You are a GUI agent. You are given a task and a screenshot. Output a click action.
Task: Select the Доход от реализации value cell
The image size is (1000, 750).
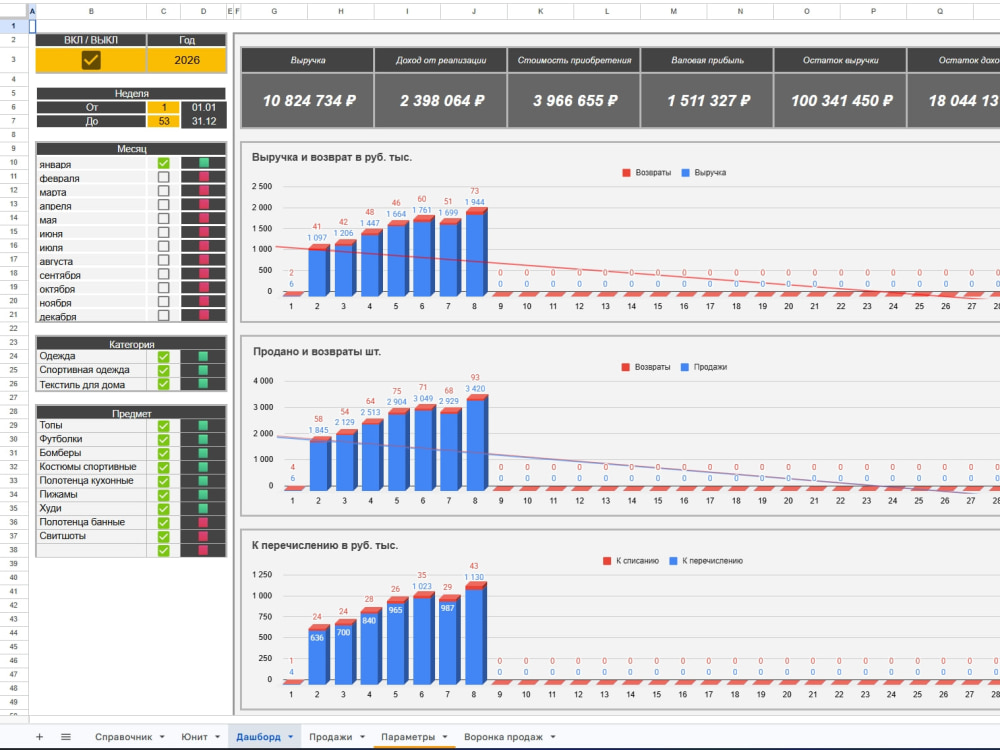pyautogui.click(x=441, y=101)
